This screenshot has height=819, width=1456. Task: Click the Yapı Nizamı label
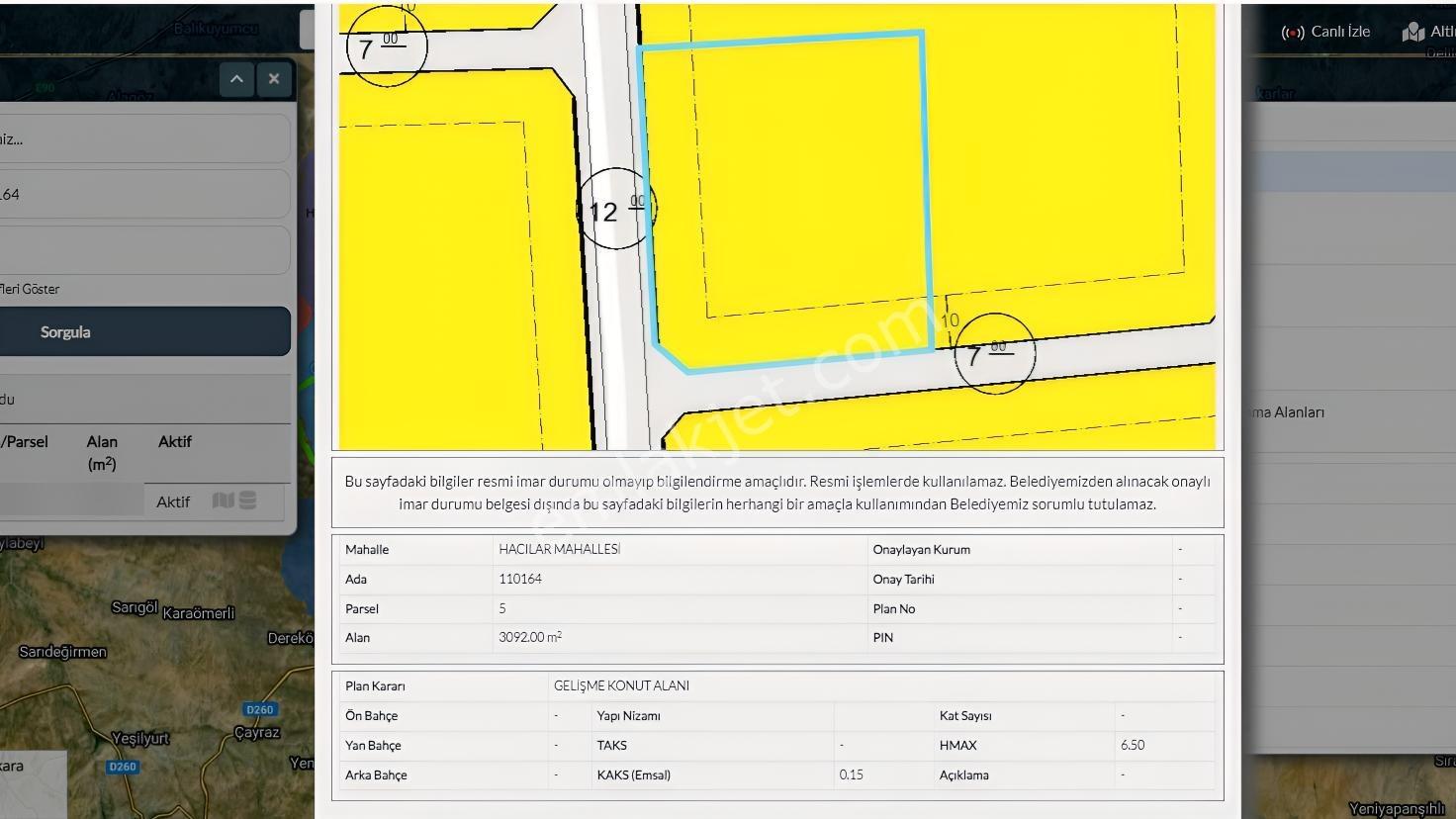pyautogui.click(x=628, y=715)
